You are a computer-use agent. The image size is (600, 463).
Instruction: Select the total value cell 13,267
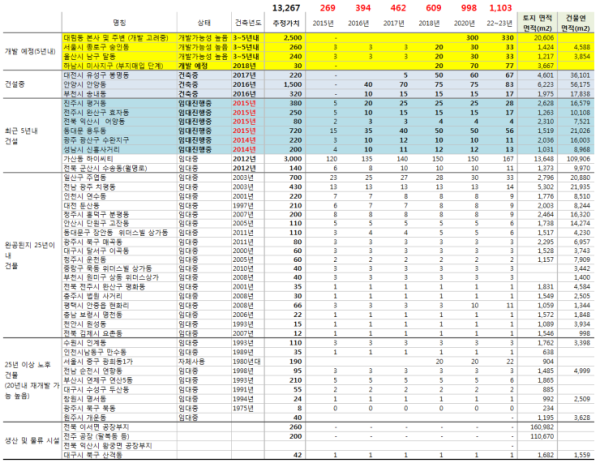286,8
